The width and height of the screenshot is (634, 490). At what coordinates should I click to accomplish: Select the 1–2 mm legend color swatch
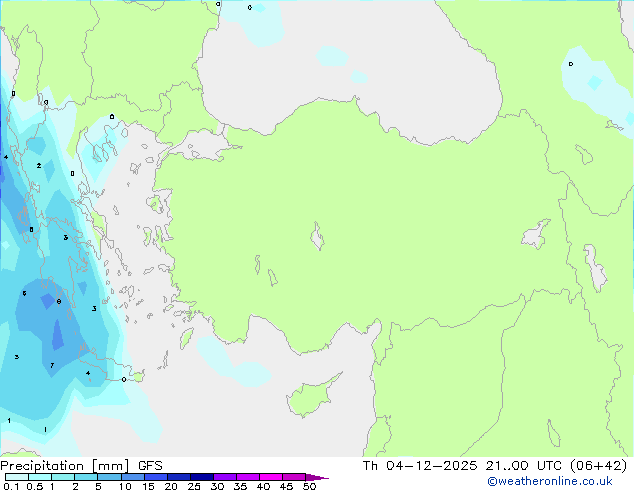(x=63, y=477)
